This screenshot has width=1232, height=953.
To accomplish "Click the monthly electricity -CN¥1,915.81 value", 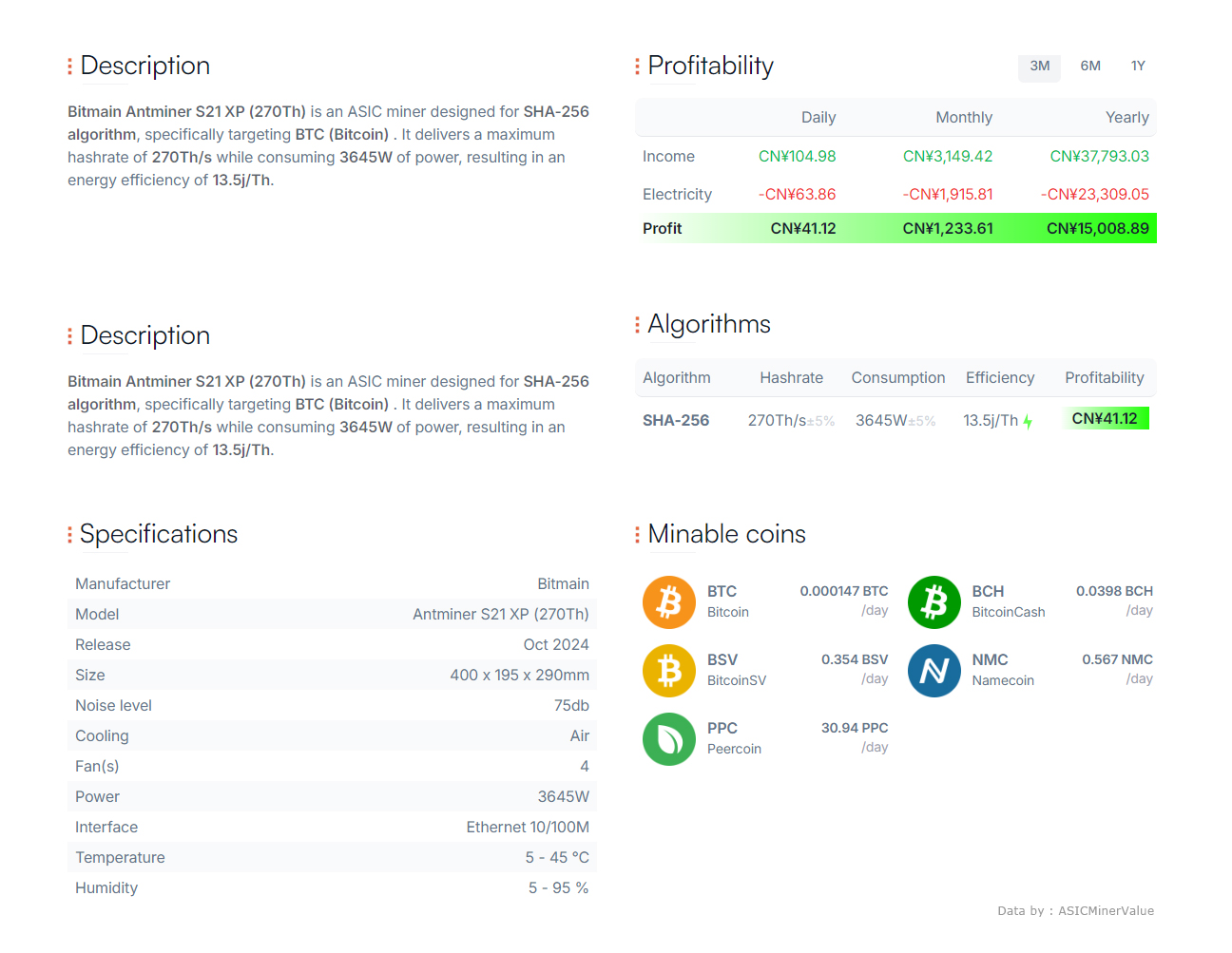I will click(948, 194).
